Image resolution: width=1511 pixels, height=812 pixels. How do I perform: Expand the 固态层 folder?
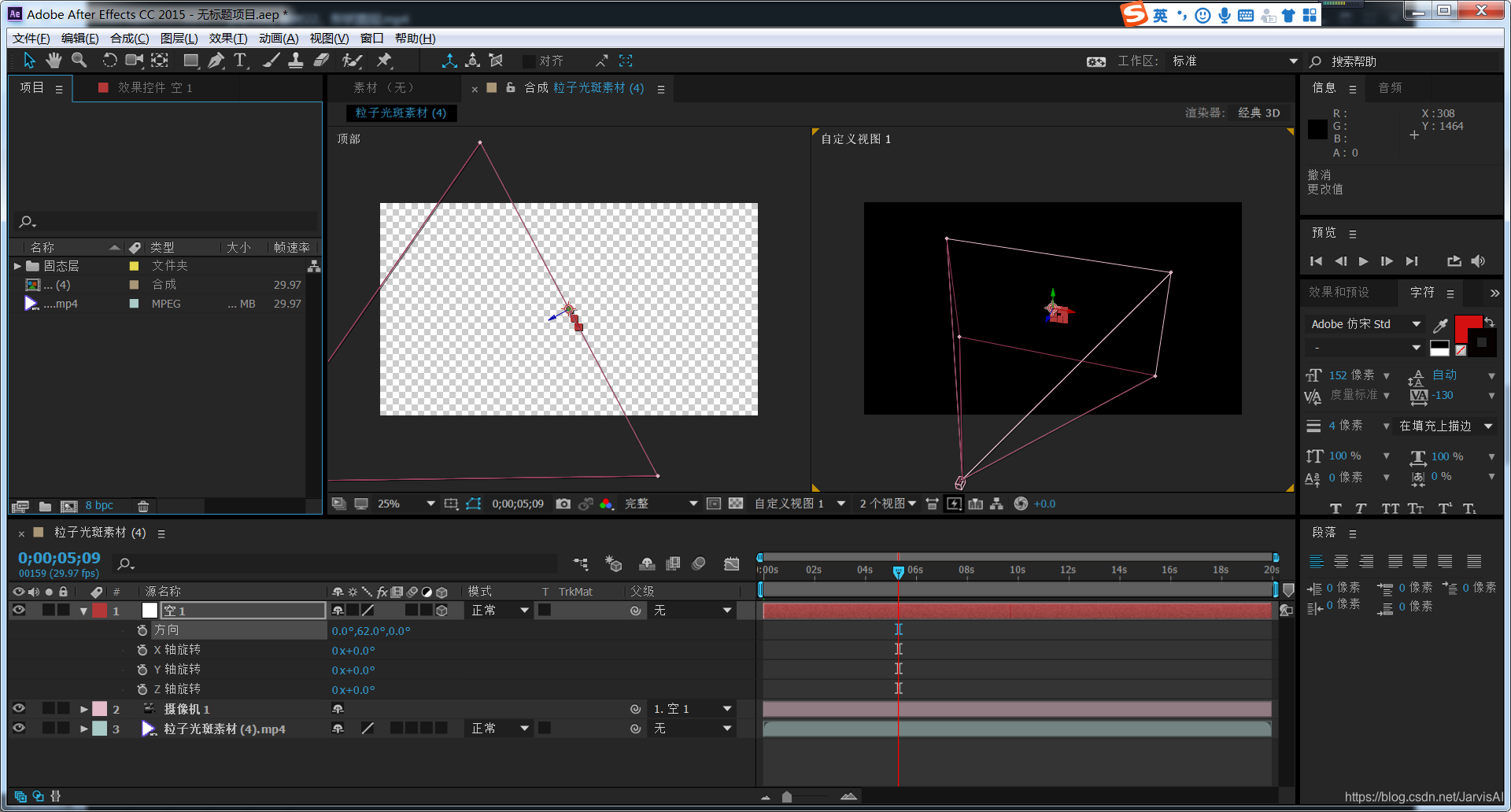coord(17,266)
